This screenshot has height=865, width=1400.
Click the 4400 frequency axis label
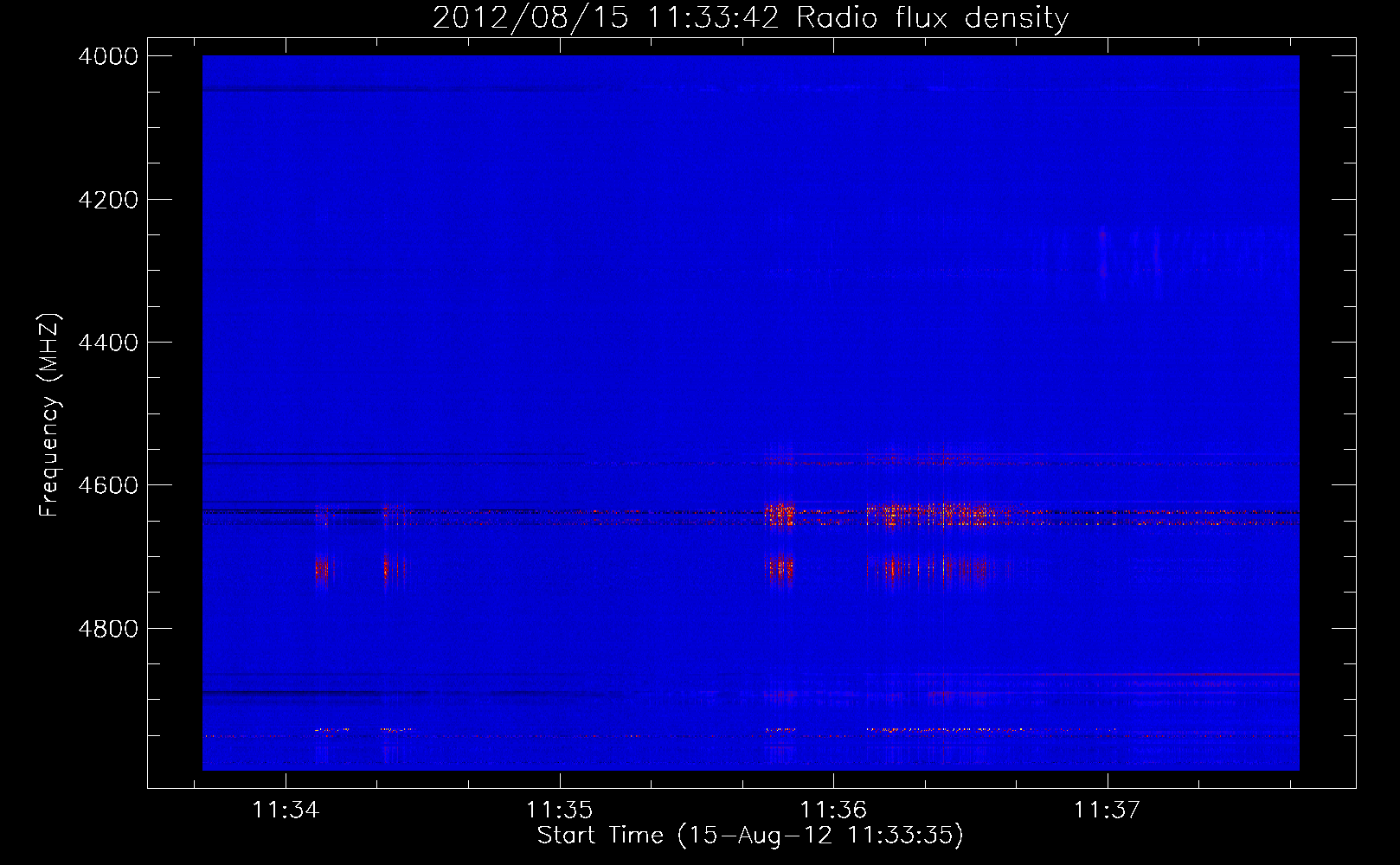click(108, 343)
